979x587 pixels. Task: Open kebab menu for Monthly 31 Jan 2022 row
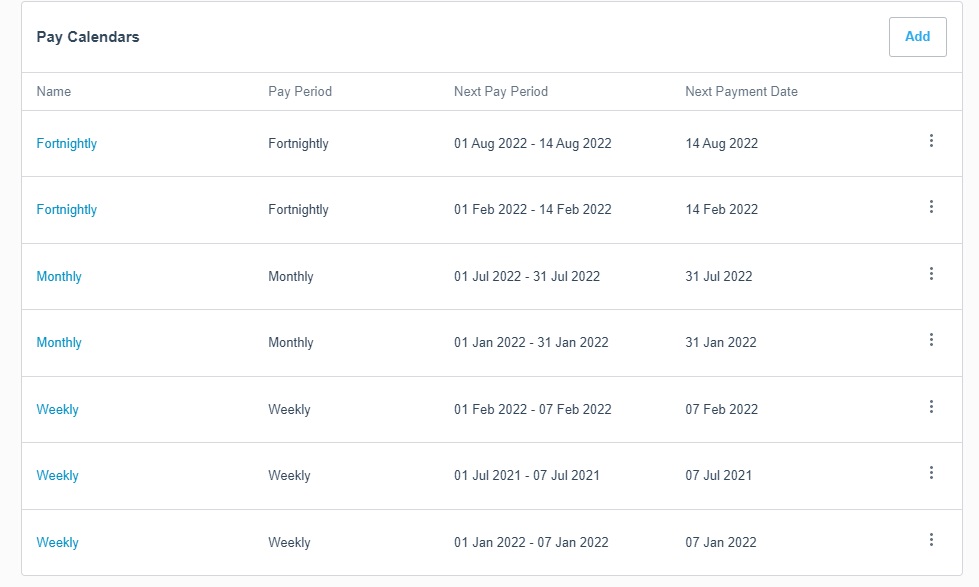point(931,341)
